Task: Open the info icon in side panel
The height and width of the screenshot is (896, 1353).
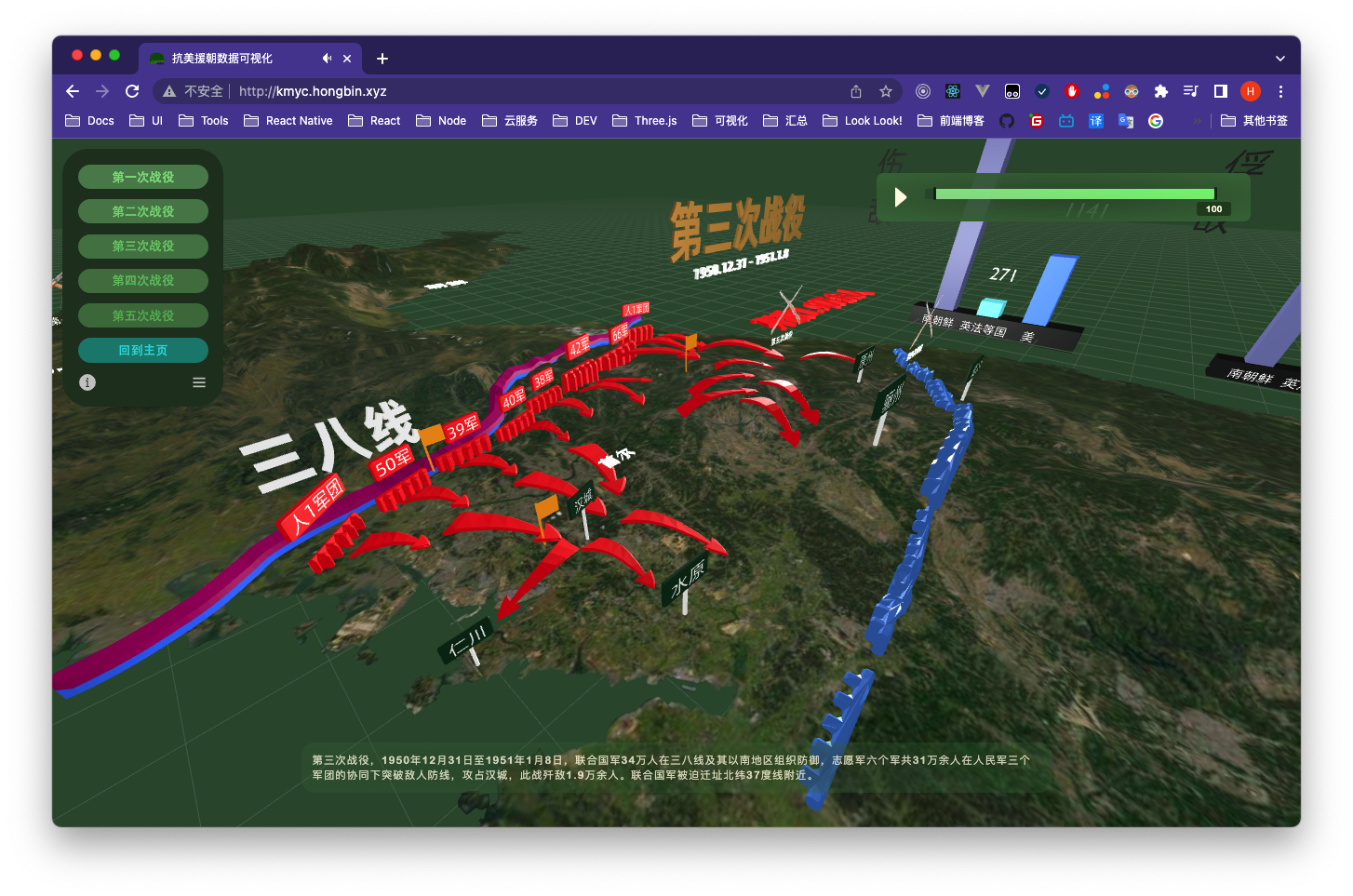Action: click(87, 382)
